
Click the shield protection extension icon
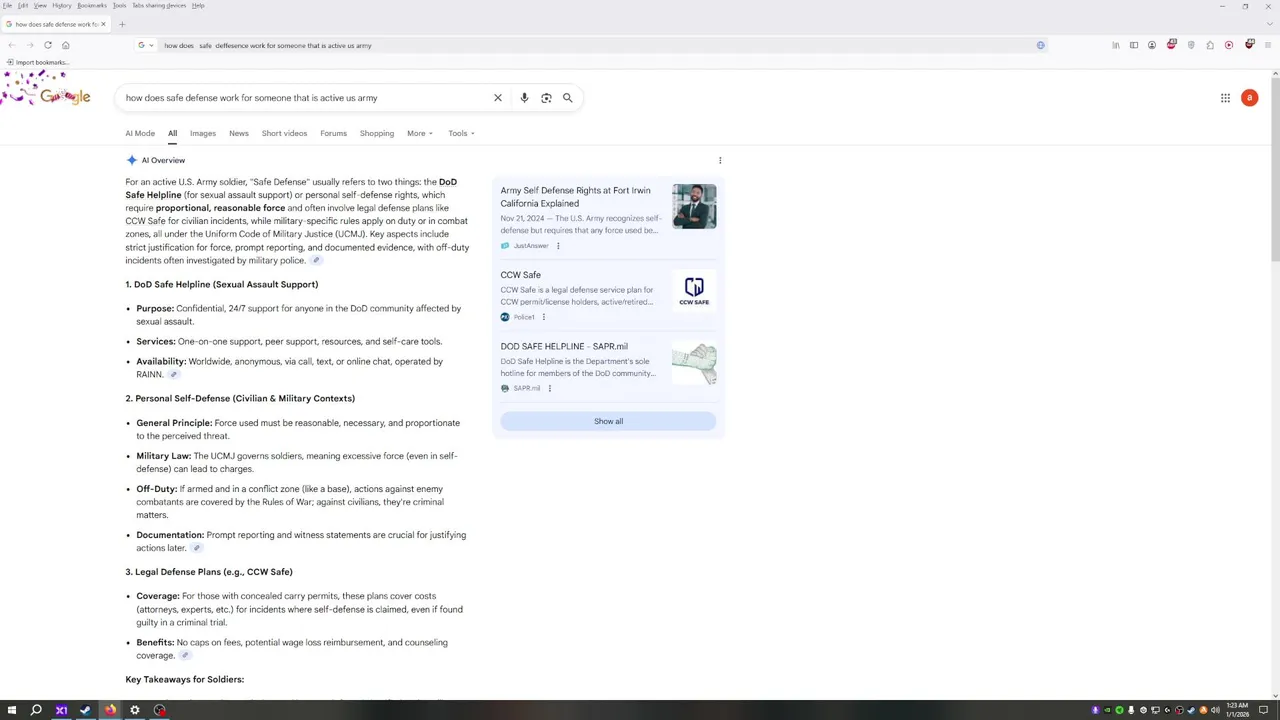click(1190, 45)
